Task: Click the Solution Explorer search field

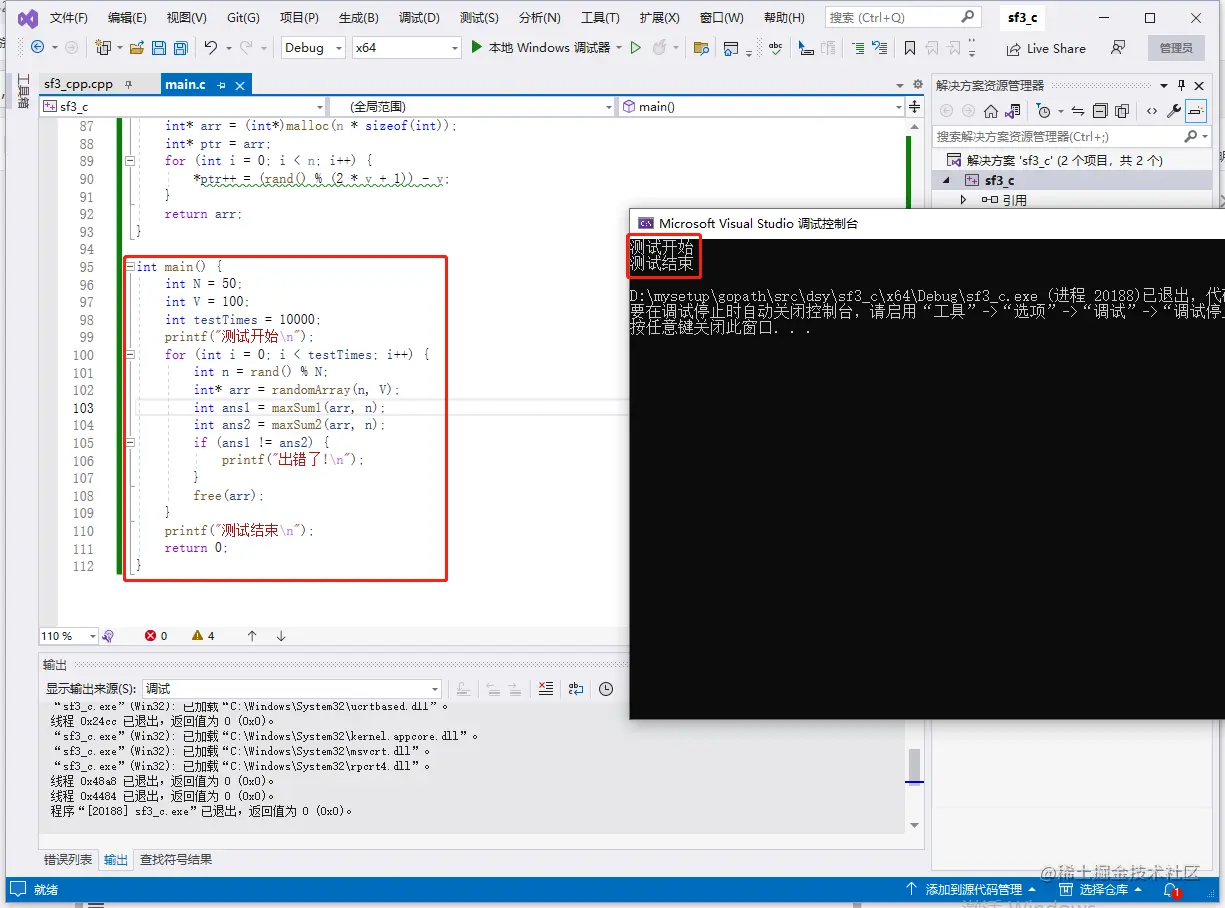Action: click(1072, 136)
